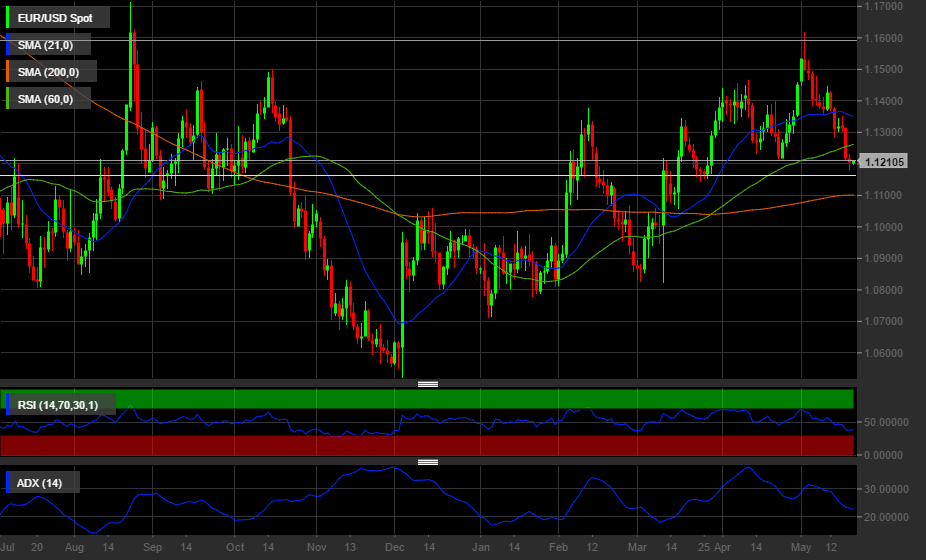Select the ADX (14) indicator label
The width and height of the screenshot is (926, 560).
coord(40,484)
